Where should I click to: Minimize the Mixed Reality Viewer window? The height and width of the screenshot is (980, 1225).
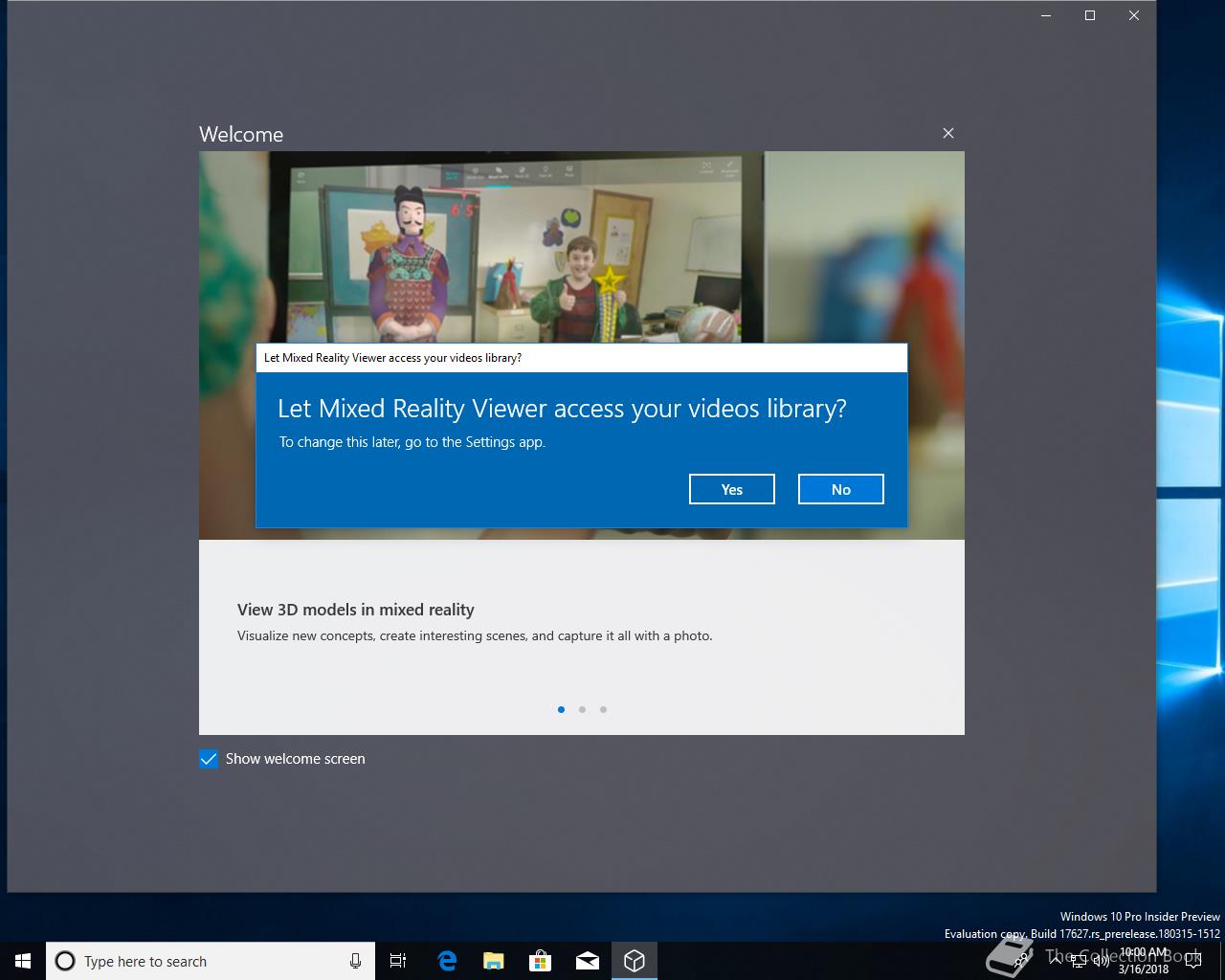tap(1046, 15)
